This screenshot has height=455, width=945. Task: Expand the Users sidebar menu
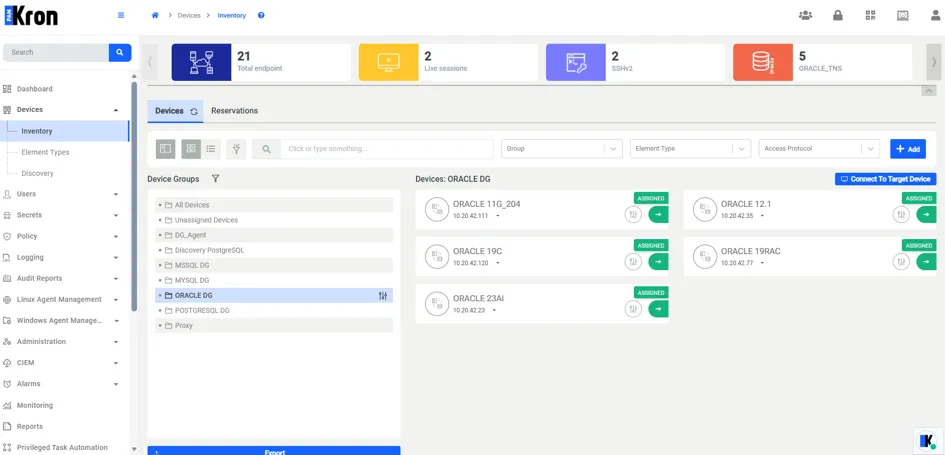(x=116, y=194)
